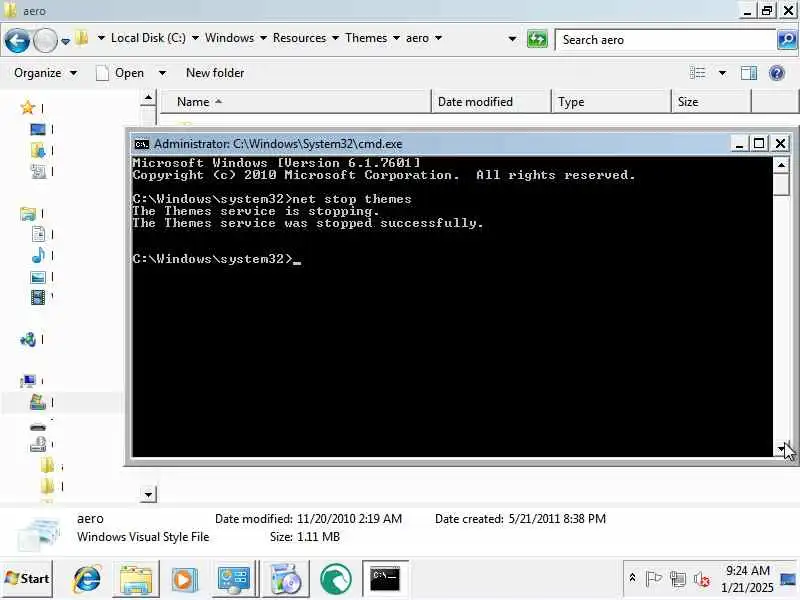The height and width of the screenshot is (600, 800).
Task: Select Computer icon in navigation pane
Action: (x=28, y=381)
